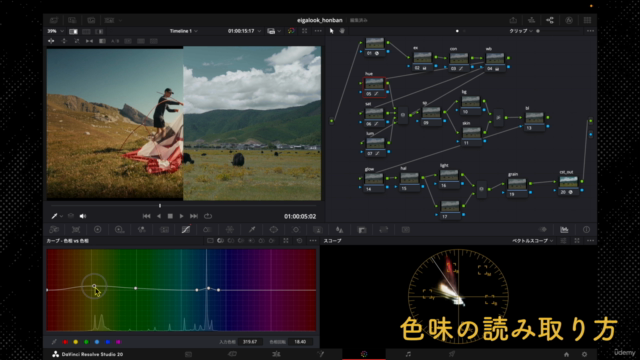Select the cyan hue swatch
Image resolution: width=640 pixels, height=360 pixels.
[97, 342]
